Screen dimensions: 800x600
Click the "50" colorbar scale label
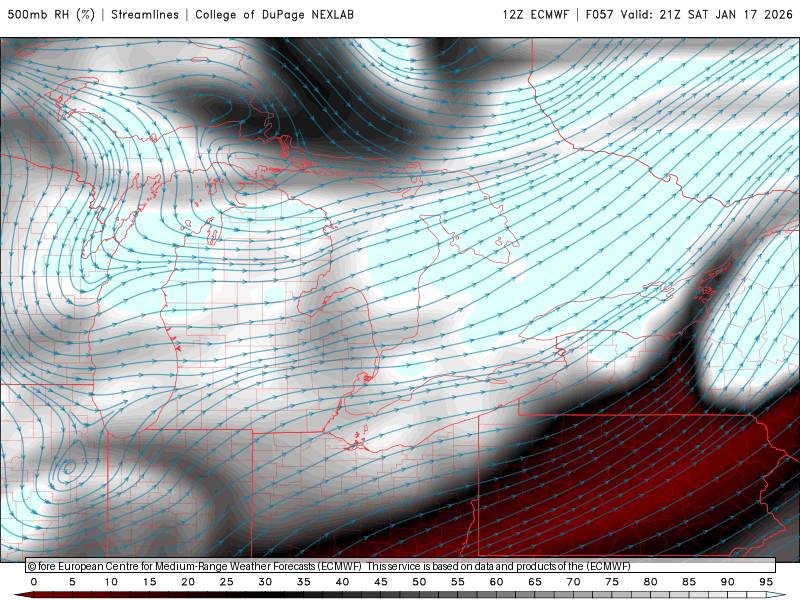pyautogui.click(x=419, y=582)
